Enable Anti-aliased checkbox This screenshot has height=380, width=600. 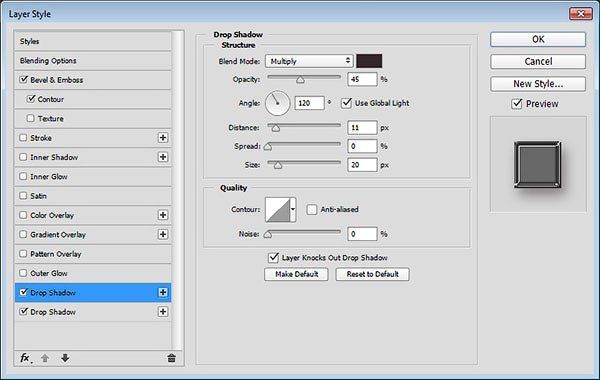tap(312, 209)
